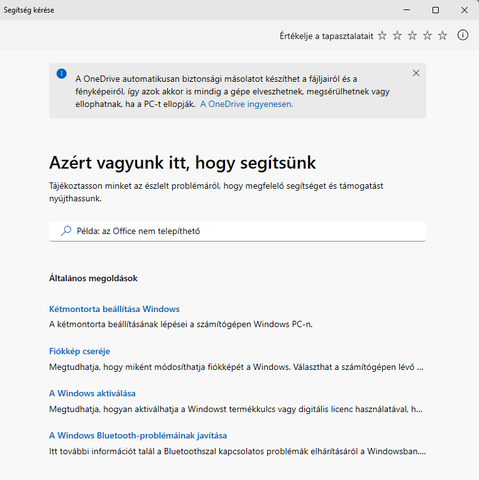This screenshot has height=480, width=479.
Task: Maximize the Segítség kérése window
Action: 435,10
